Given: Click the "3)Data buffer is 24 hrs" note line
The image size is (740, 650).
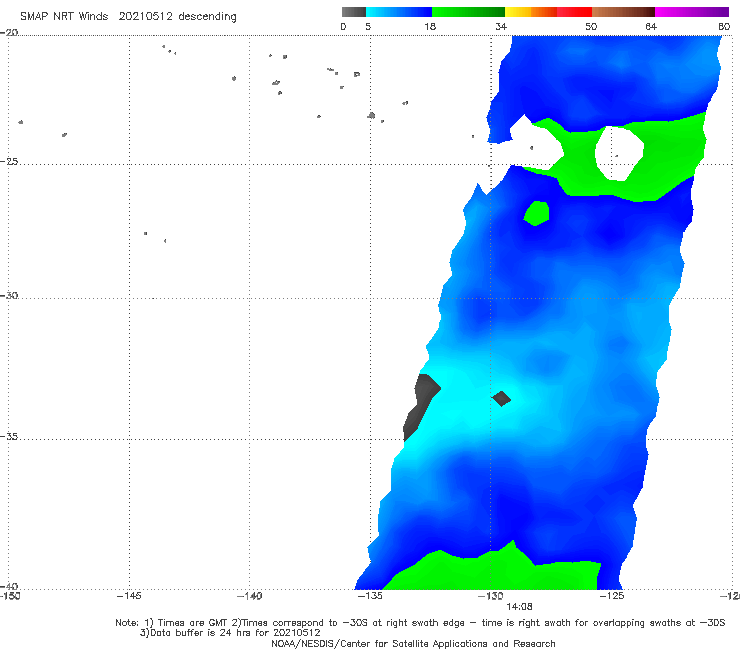Looking at the screenshot, I should 230,633.
